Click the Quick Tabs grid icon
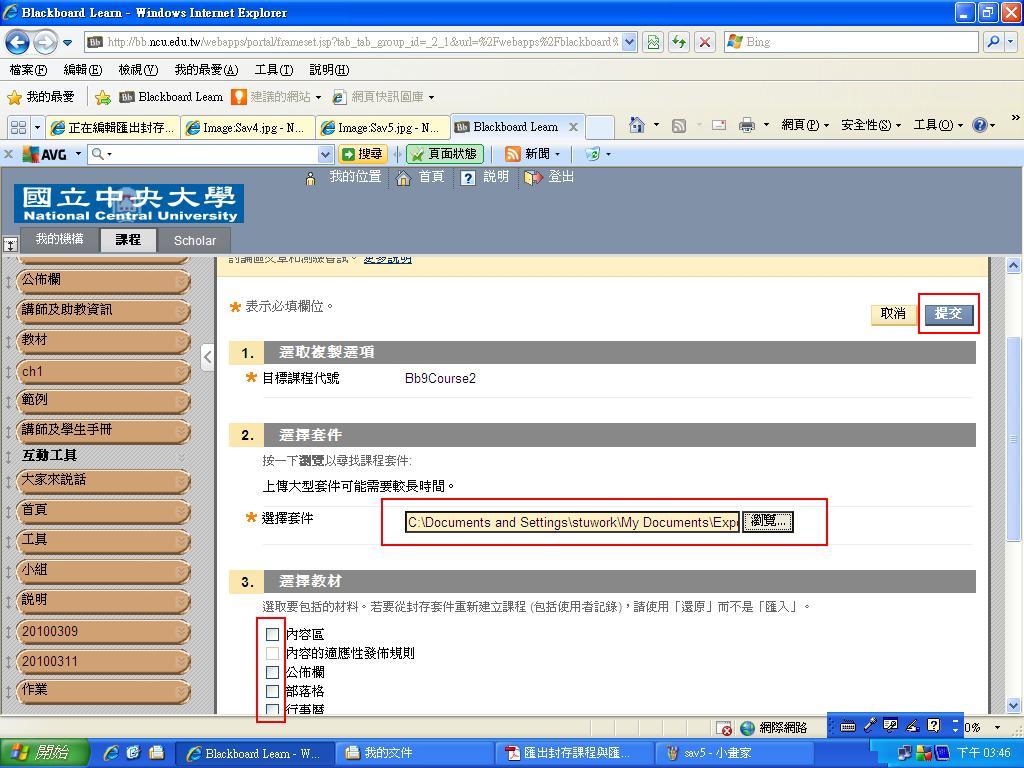The height and width of the screenshot is (768, 1024). click(17, 127)
